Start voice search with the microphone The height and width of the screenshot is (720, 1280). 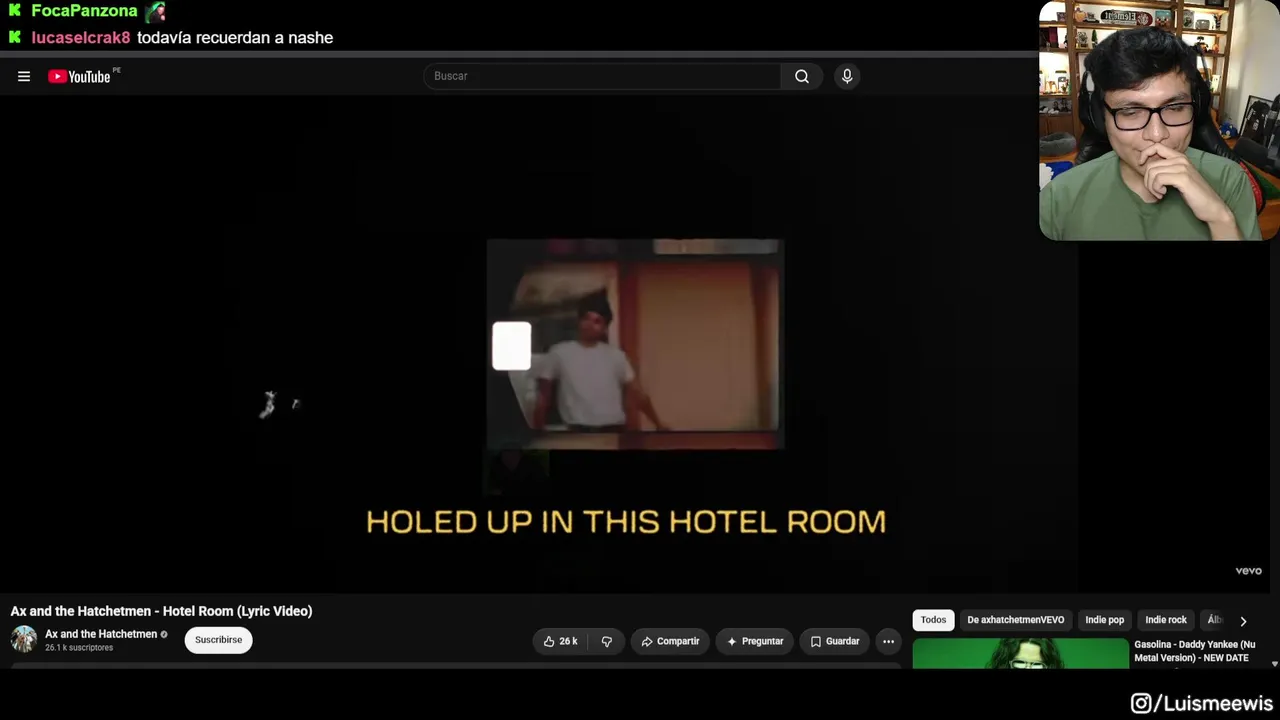(847, 76)
